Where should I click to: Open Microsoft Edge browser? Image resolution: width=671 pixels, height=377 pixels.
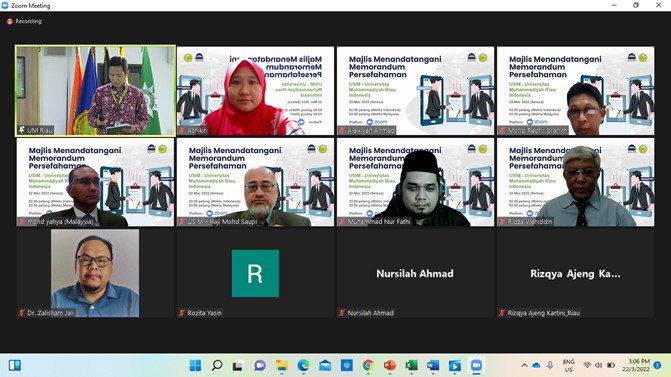(x=303, y=365)
